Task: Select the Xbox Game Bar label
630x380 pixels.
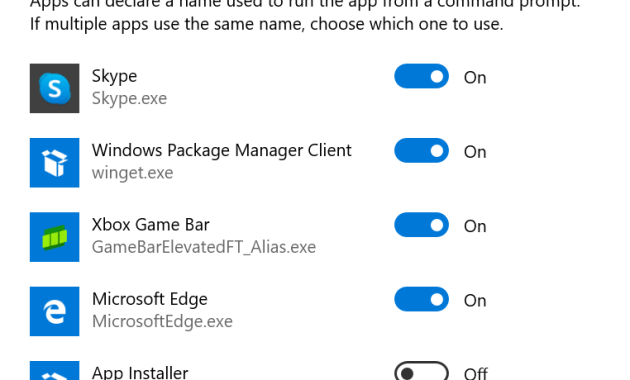Action: [151, 225]
